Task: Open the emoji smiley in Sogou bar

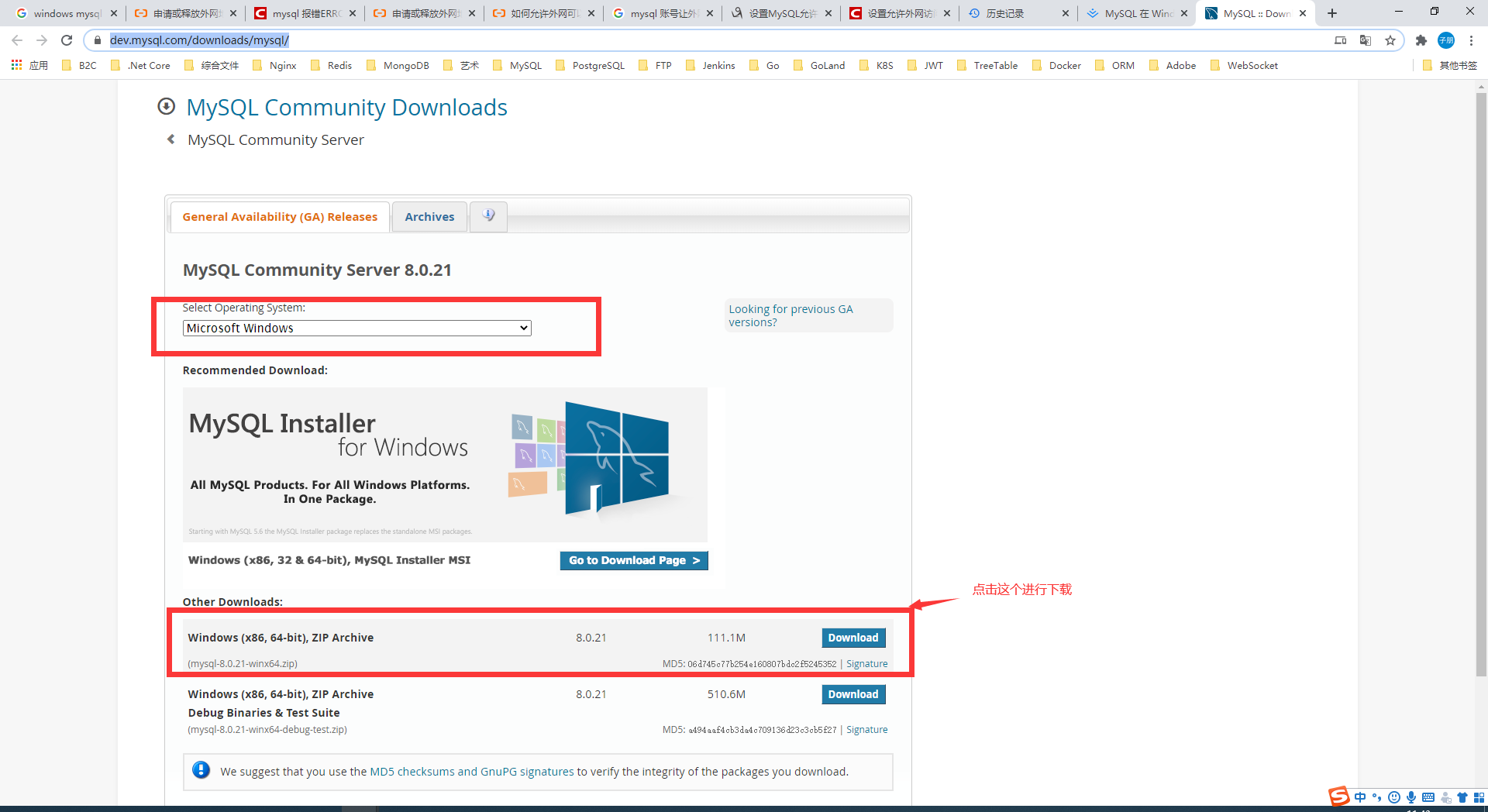Action: [x=1394, y=797]
